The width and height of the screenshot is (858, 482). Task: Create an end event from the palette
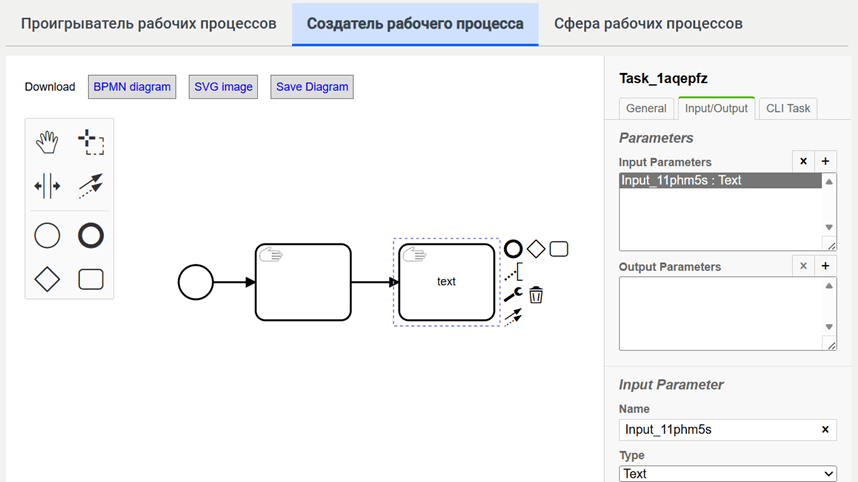tap(91, 236)
